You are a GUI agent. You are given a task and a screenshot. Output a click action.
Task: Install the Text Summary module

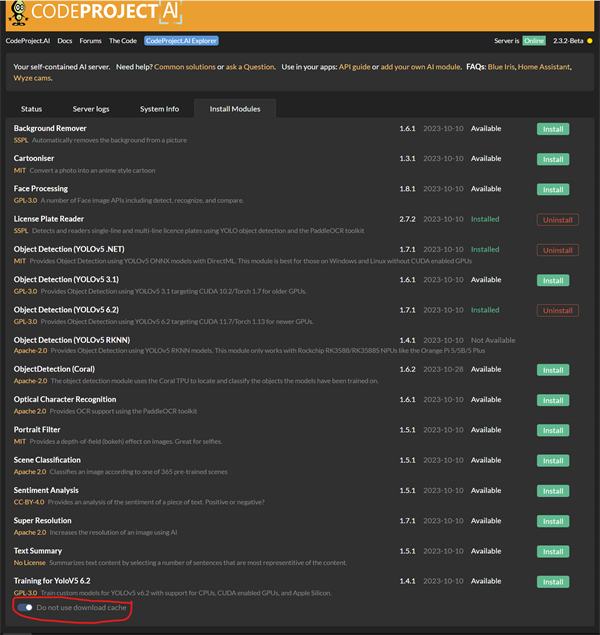click(x=553, y=552)
